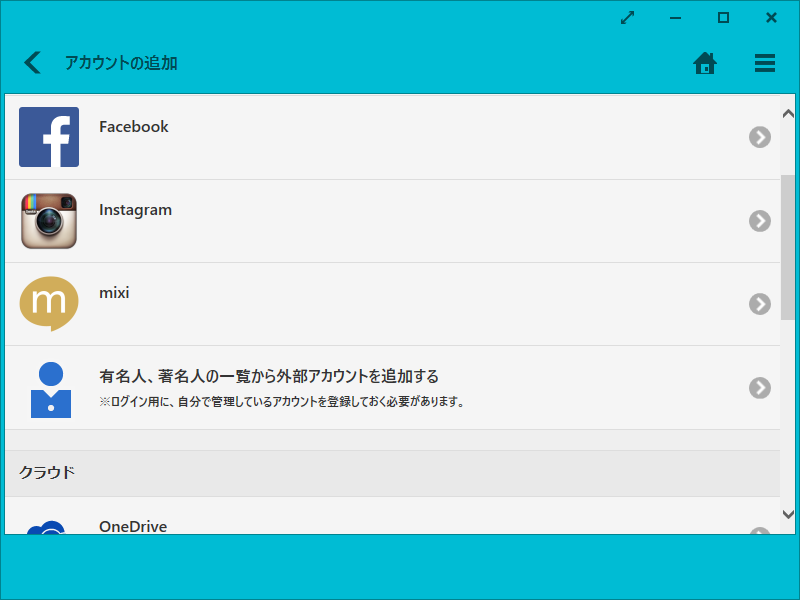This screenshot has width=800, height=600.
Task: Open celebrity list row chevron arrow
Action: (760, 388)
